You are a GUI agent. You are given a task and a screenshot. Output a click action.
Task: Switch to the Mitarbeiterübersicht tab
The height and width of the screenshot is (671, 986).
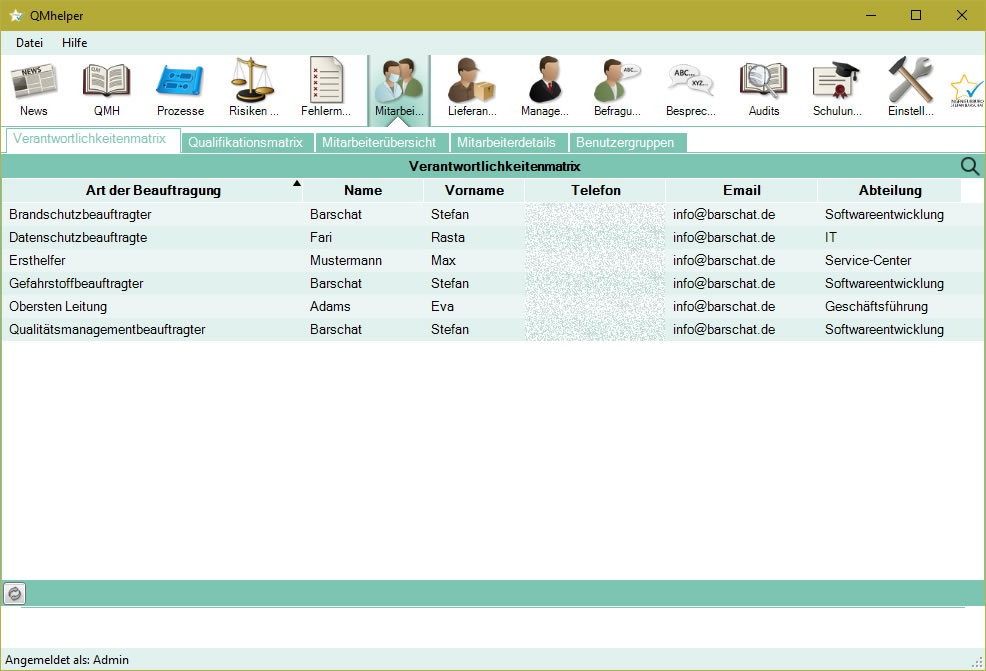tap(379, 143)
